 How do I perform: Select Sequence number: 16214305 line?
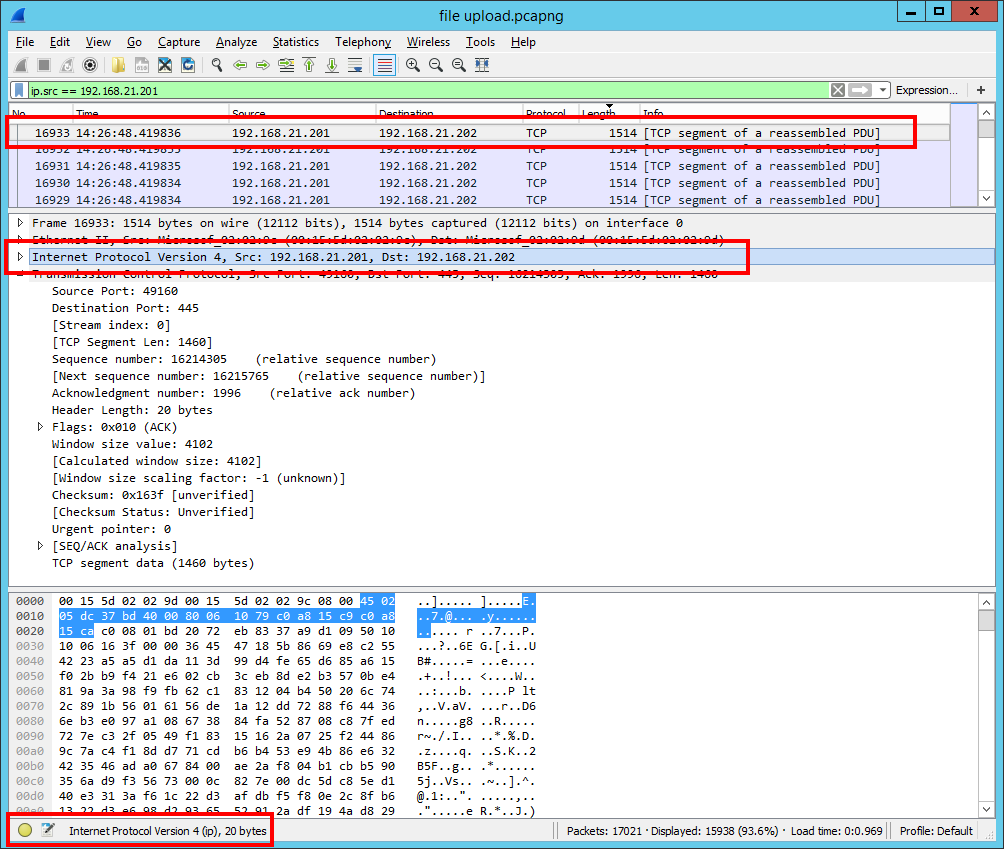pos(243,359)
